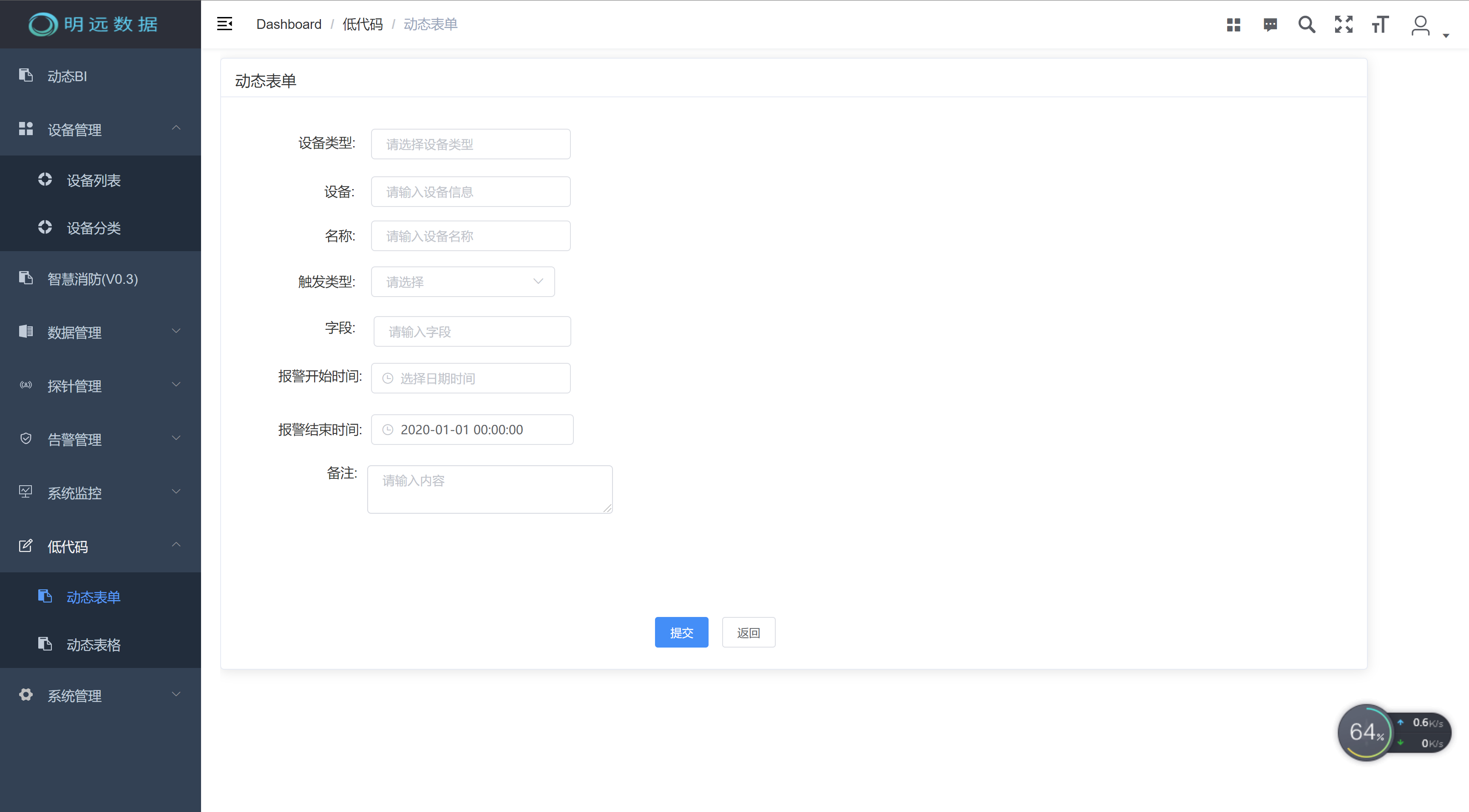Select 动态表单 submenu item
This screenshot has height=812, width=1469.
pyautogui.click(x=100, y=597)
